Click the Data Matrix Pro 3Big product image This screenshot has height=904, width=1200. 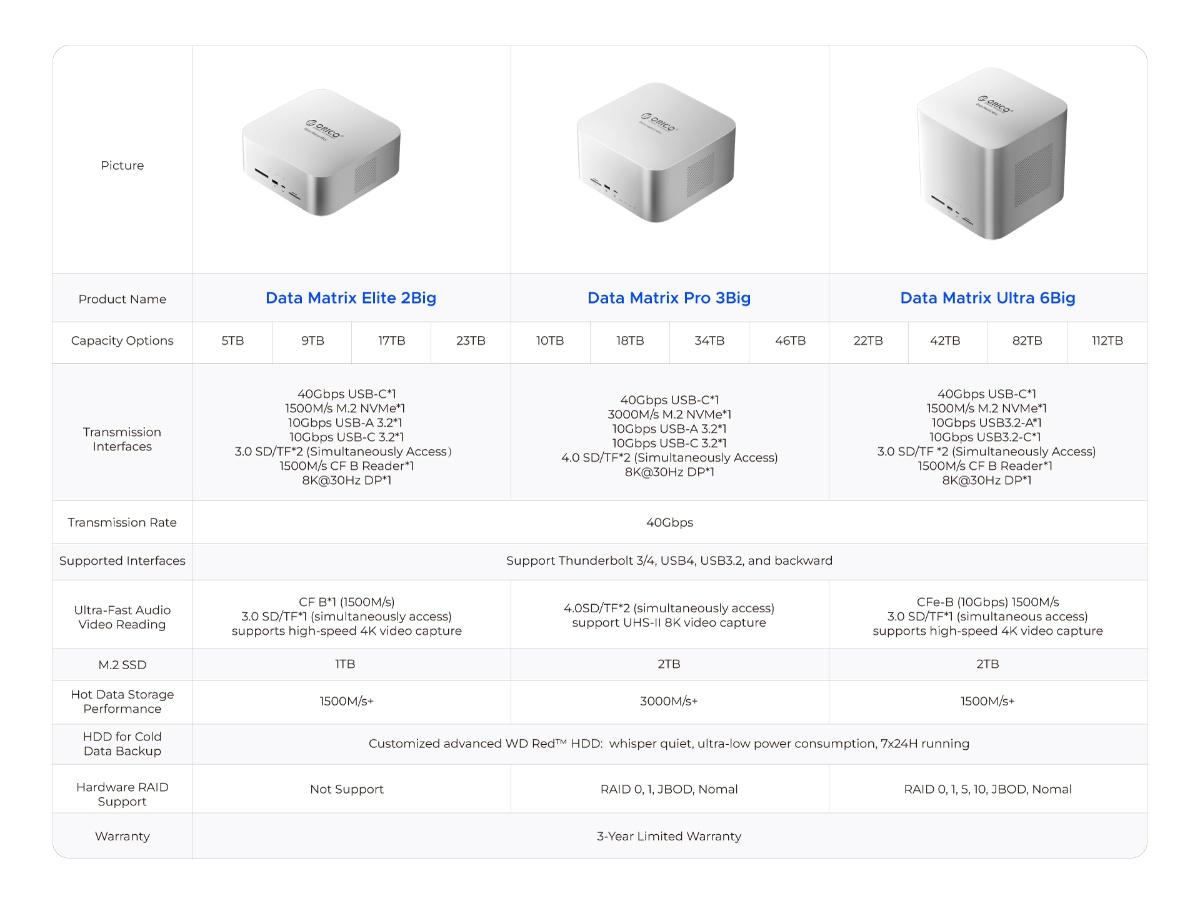pos(656,152)
